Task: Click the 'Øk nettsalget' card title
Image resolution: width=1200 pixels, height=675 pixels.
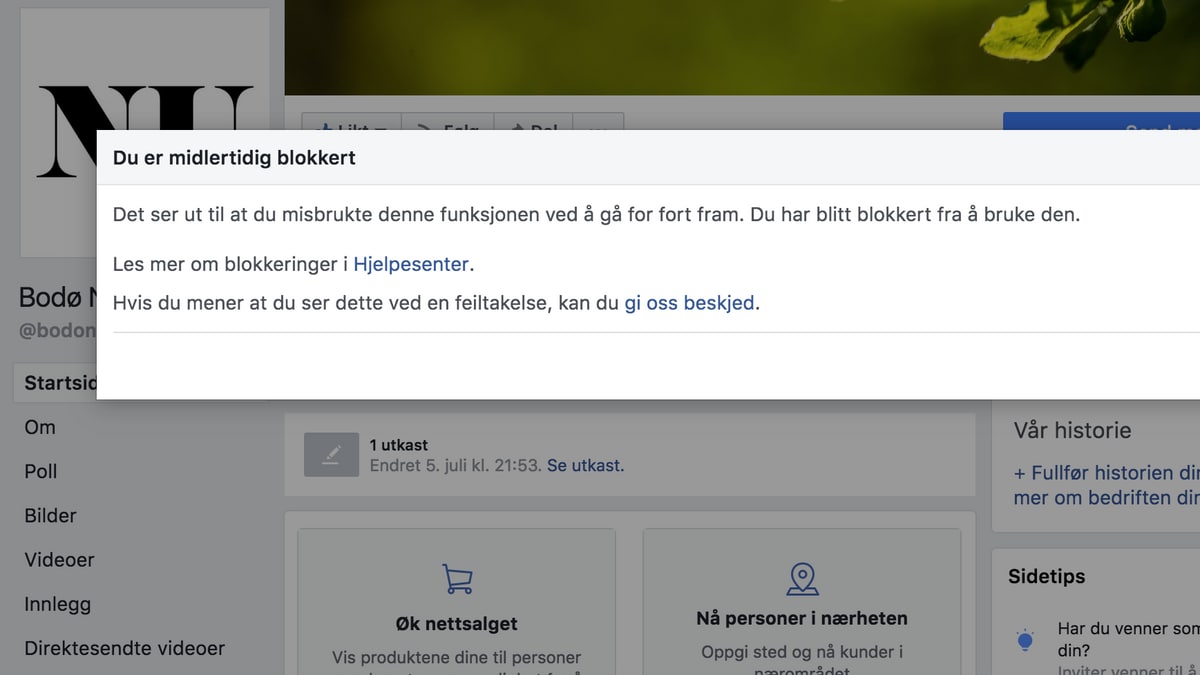Action: click(x=457, y=624)
